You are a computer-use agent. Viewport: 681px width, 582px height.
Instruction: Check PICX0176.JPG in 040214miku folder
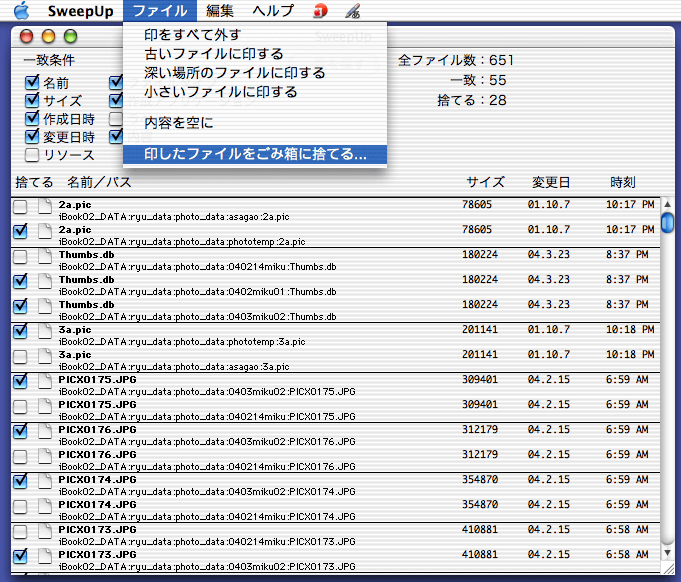click(x=20, y=456)
